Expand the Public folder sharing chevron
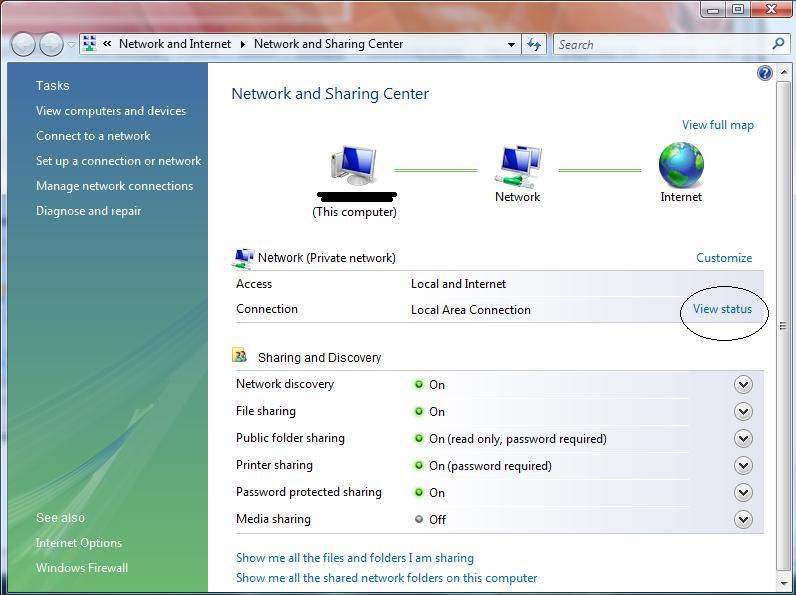 (x=743, y=438)
